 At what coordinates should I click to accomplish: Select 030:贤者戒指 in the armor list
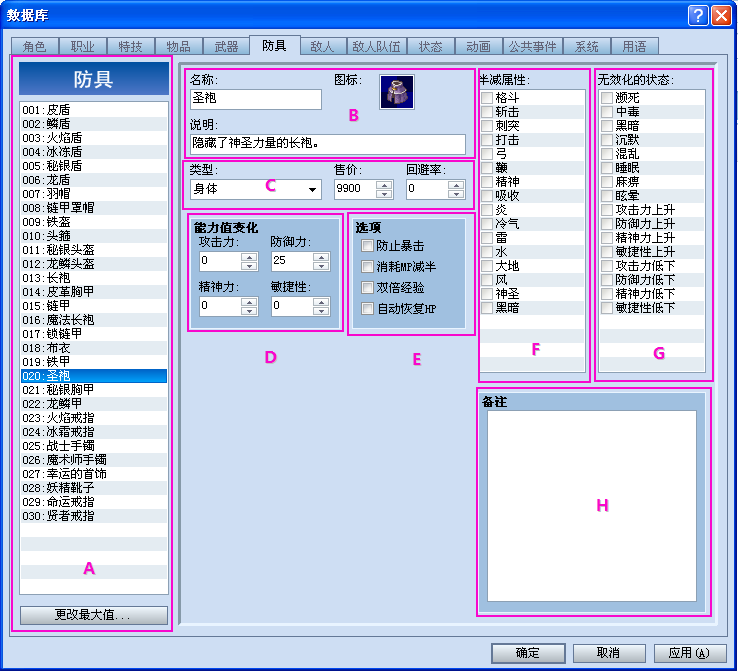(x=94, y=516)
